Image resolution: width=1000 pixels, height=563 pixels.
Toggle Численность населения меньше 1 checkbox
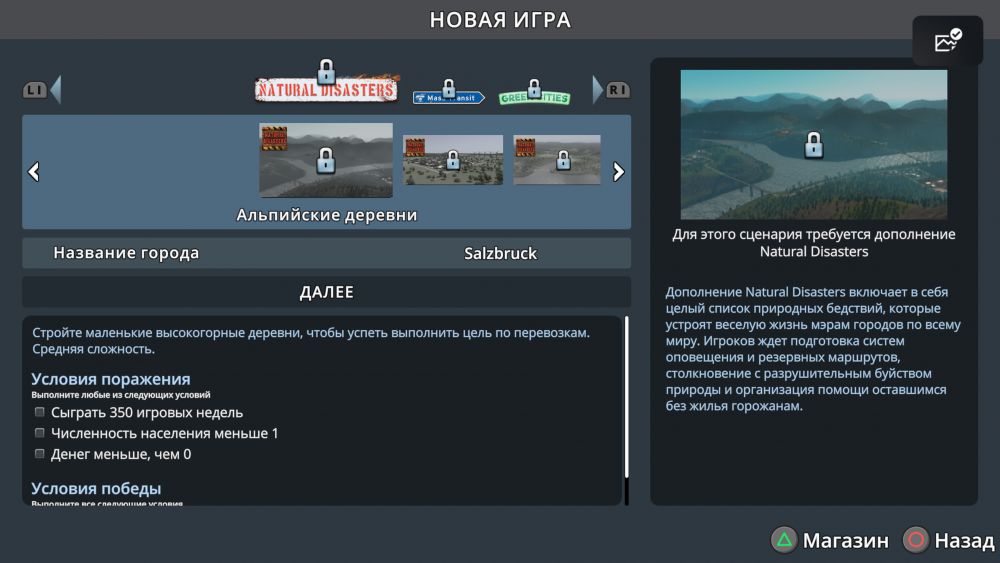coord(40,433)
